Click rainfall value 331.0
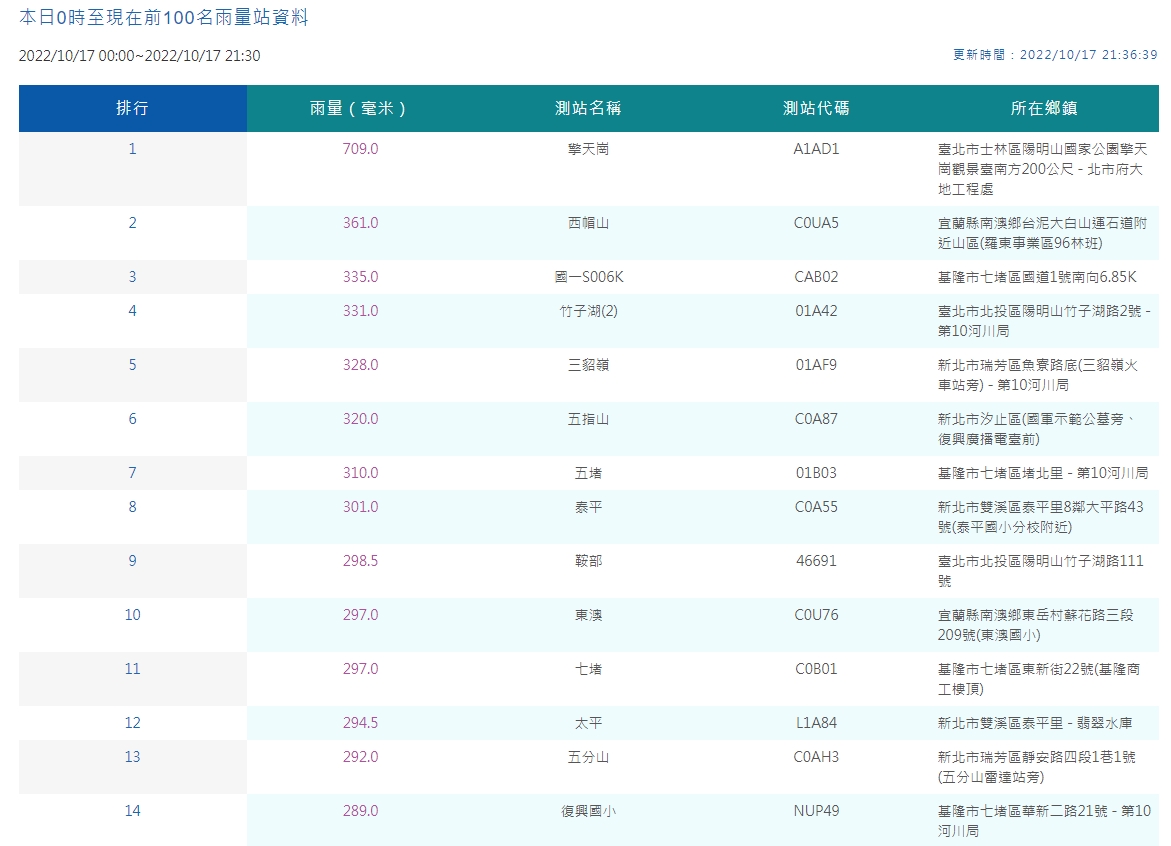The image size is (1171, 846). point(361,311)
